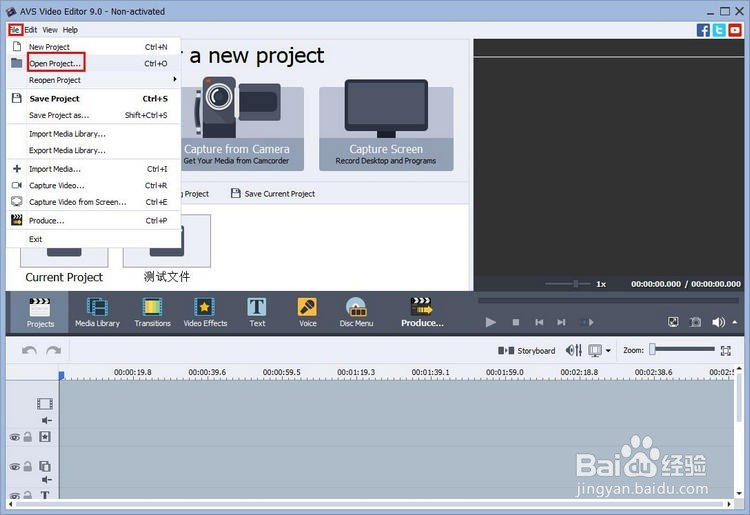Open the View menu

[50, 30]
